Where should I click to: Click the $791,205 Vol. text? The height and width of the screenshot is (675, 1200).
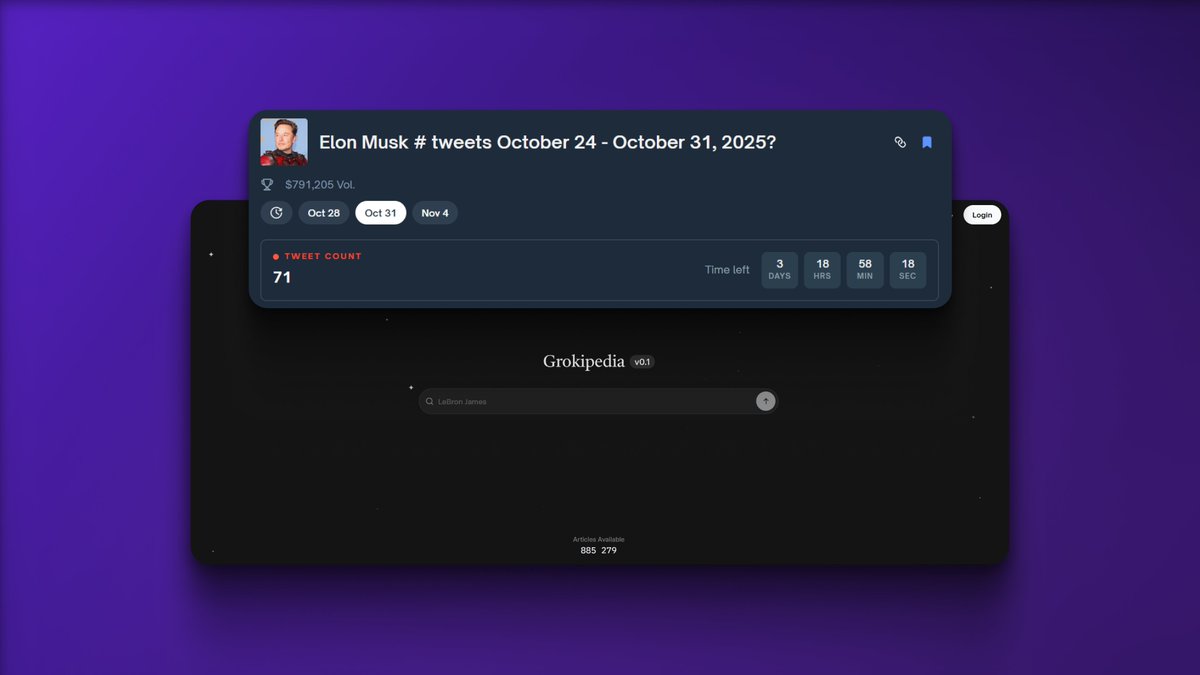point(320,185)
